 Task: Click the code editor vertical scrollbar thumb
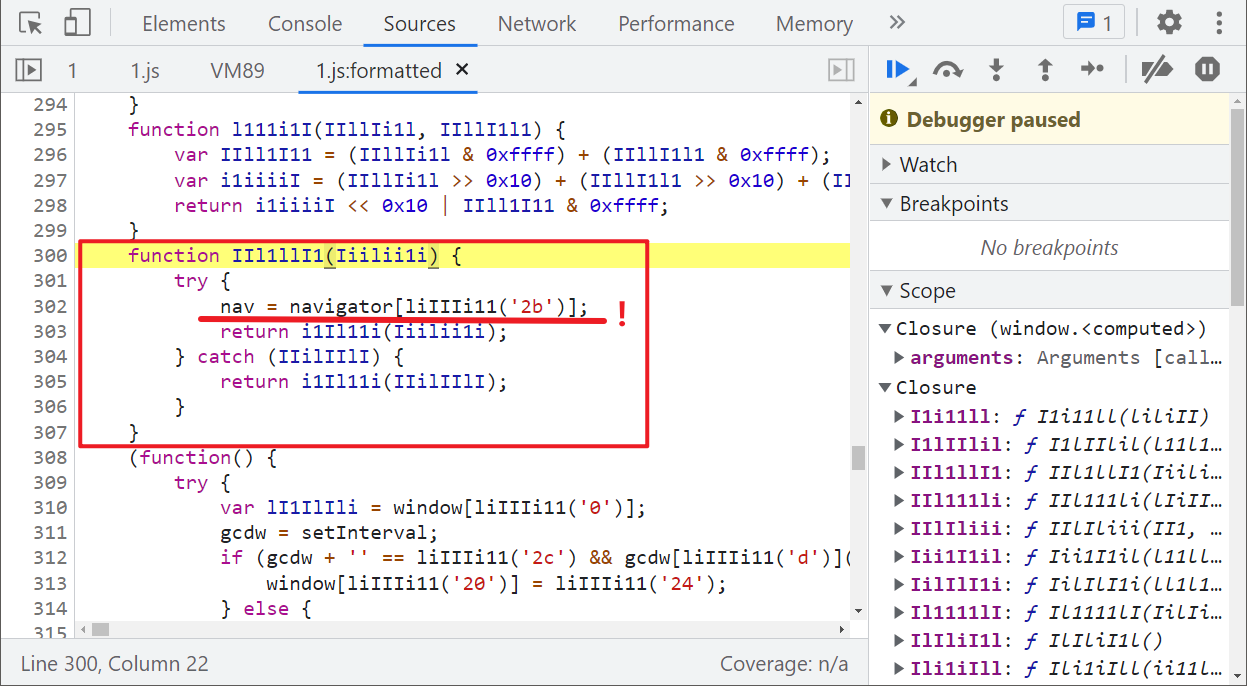(x=858, y=458)
